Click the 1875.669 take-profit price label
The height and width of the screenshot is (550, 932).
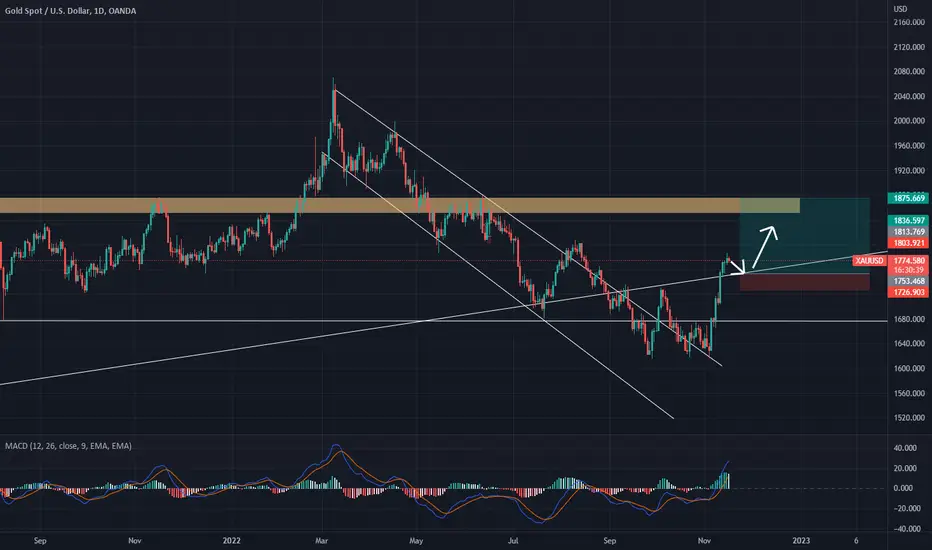click(x=908, y=198)
